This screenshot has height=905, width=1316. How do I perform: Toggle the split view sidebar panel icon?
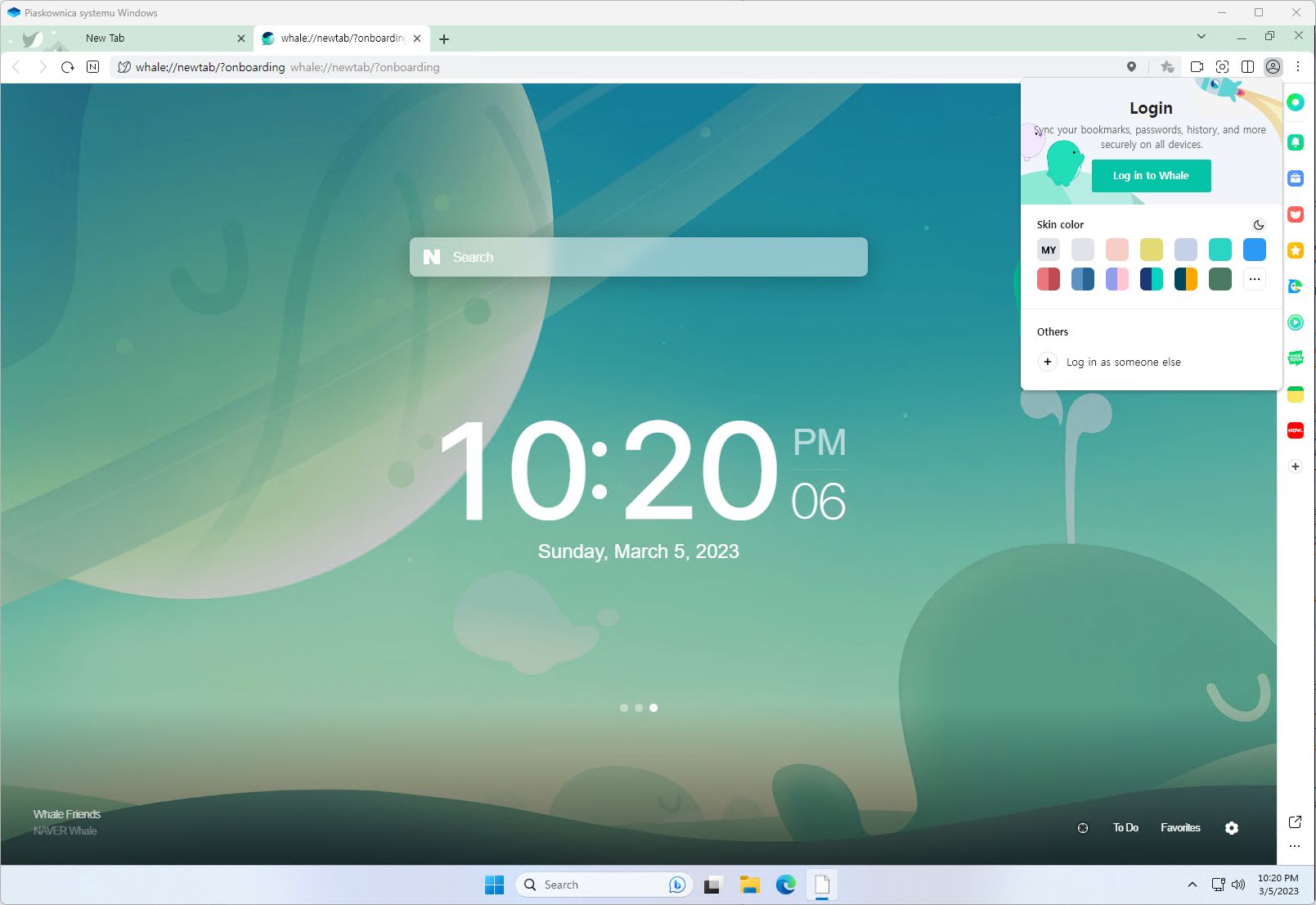(1247, 67)
